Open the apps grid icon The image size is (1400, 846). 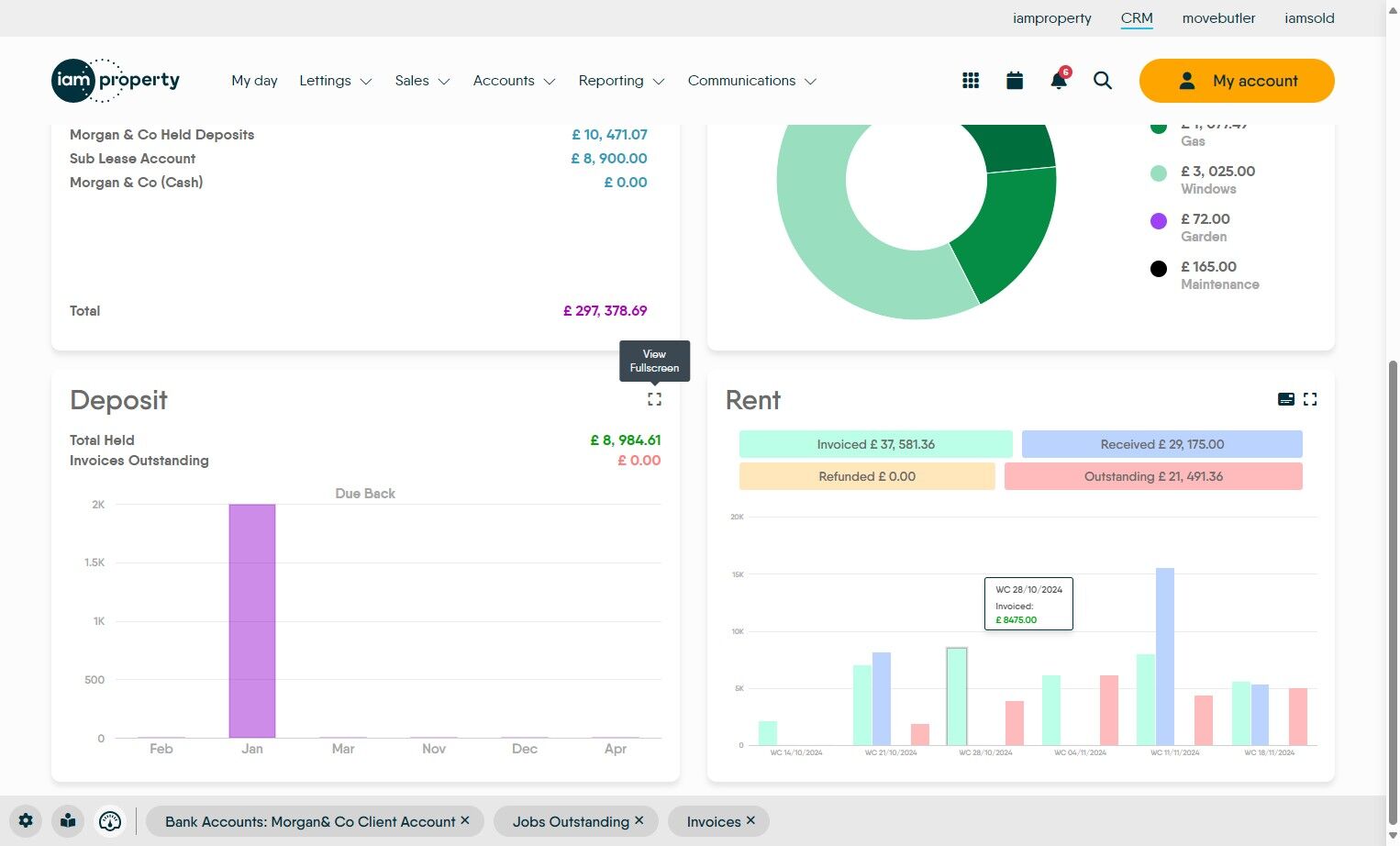pos(971,81)
